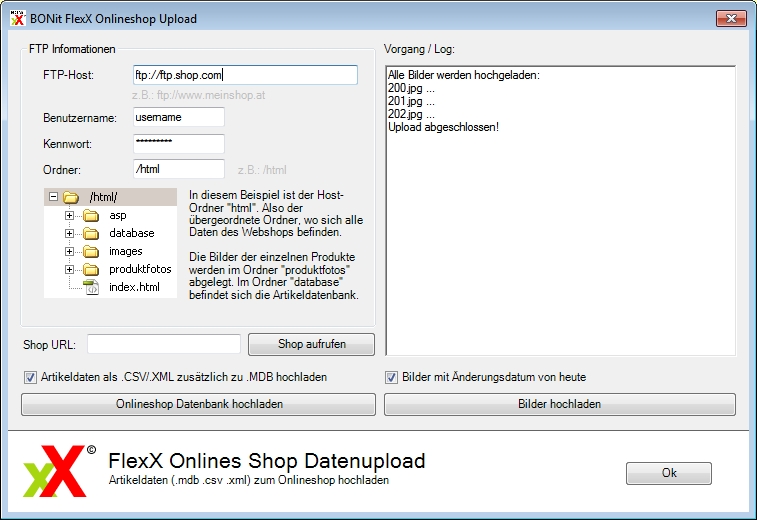Click subtitle "Artikeldaten (.mdb .csv .xml) zum Onlineshop hochladen"

pyautogui.click(x=249, y=480)
